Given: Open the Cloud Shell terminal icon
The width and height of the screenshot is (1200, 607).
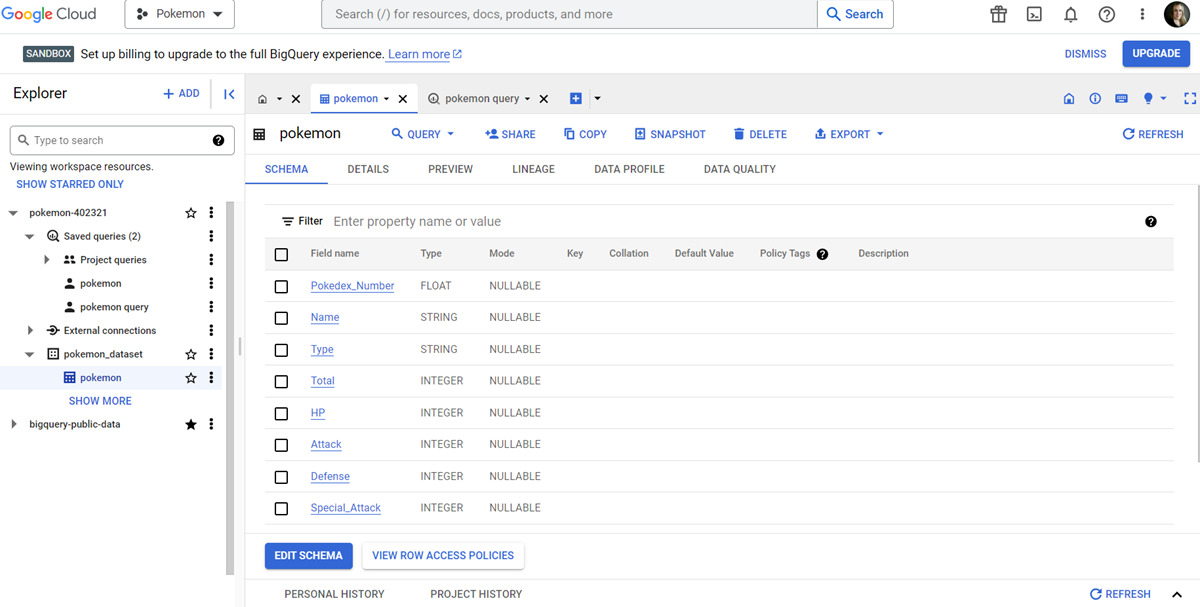Looking at the screenshot, I should (x=1034, y=14).
